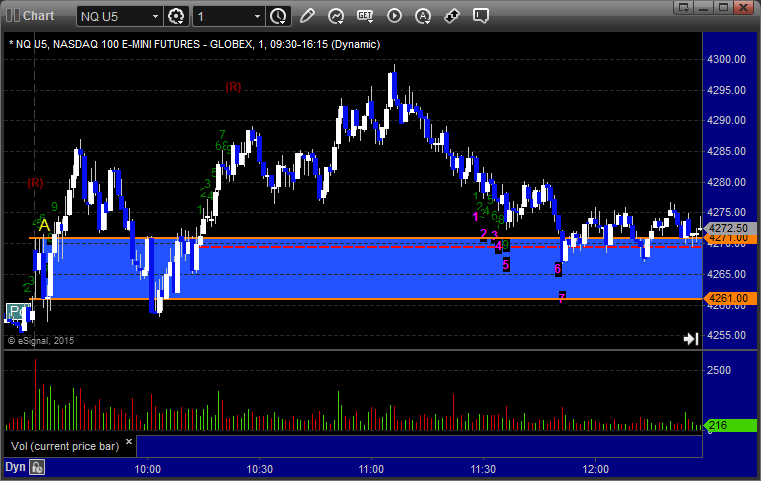Viewport: 761px width, 481px height.
Task: Select the pencil drawing tool
Action: tap(307, 16)
